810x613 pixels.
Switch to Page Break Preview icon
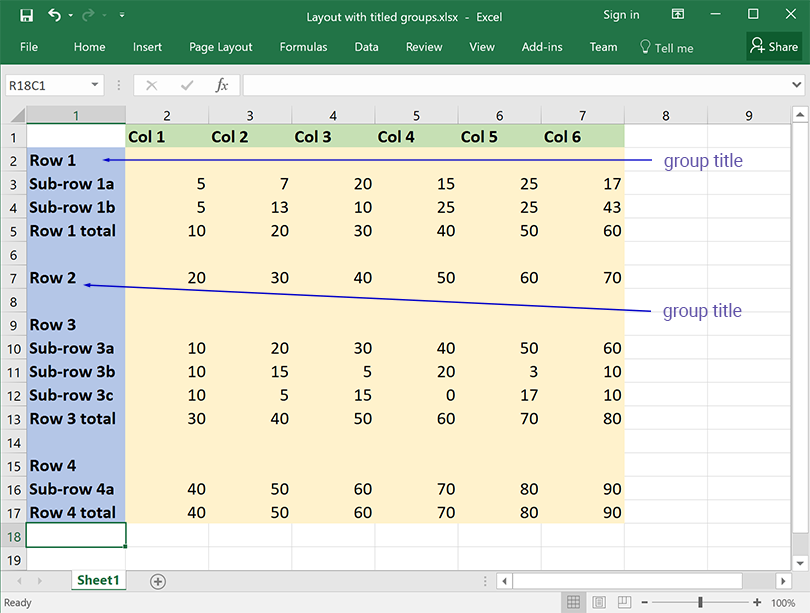point(625,602)
